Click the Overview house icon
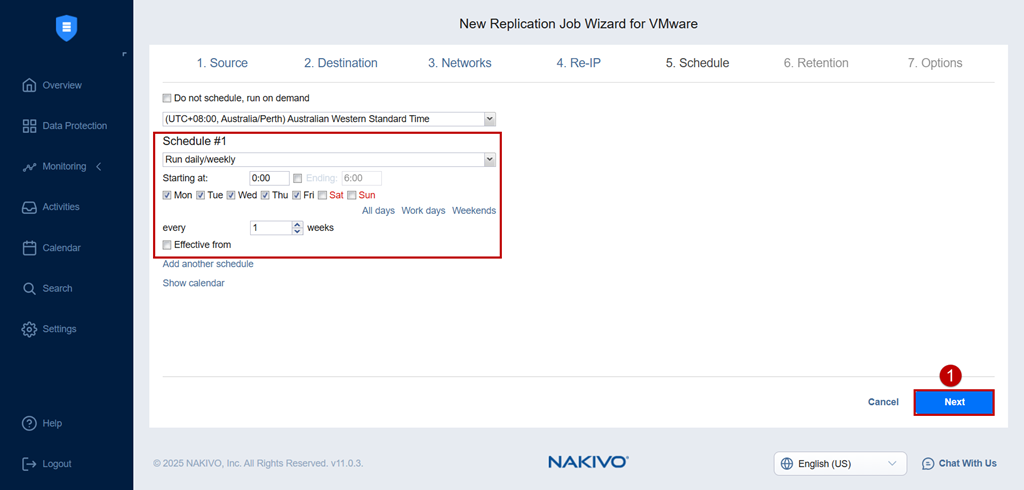 29,85
